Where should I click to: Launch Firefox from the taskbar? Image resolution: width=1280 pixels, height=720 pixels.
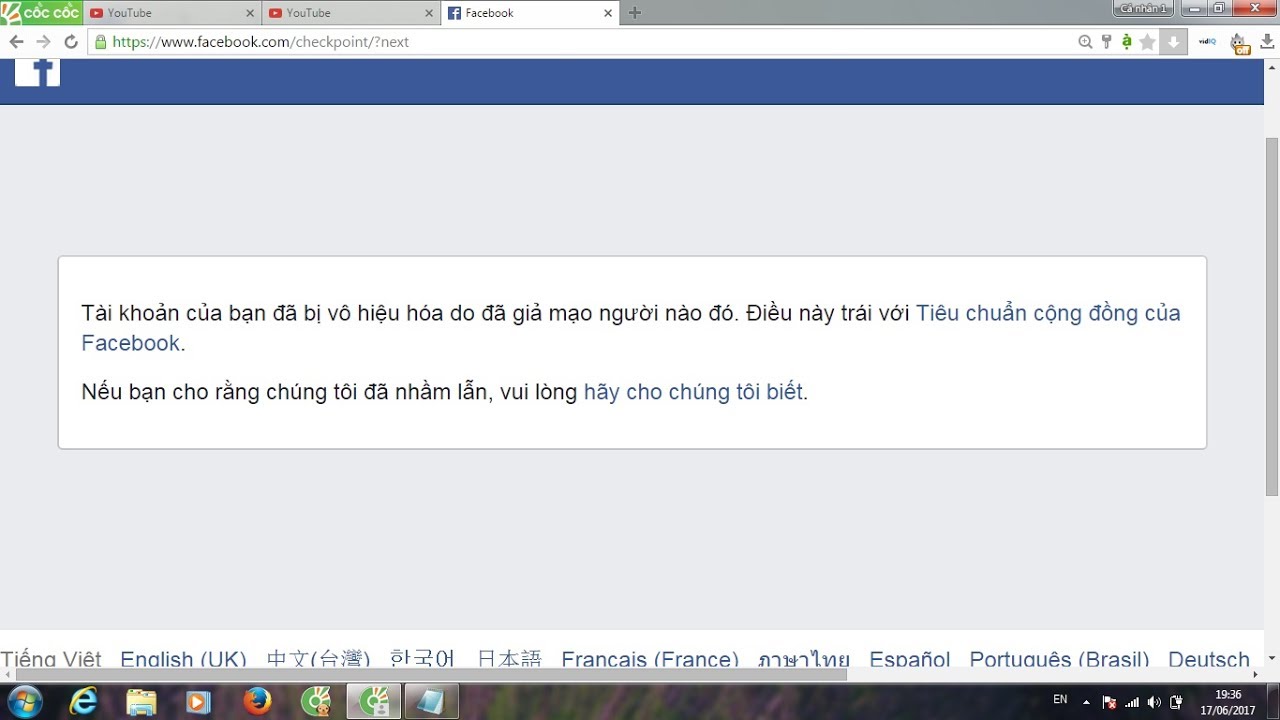tap(257, 701)
